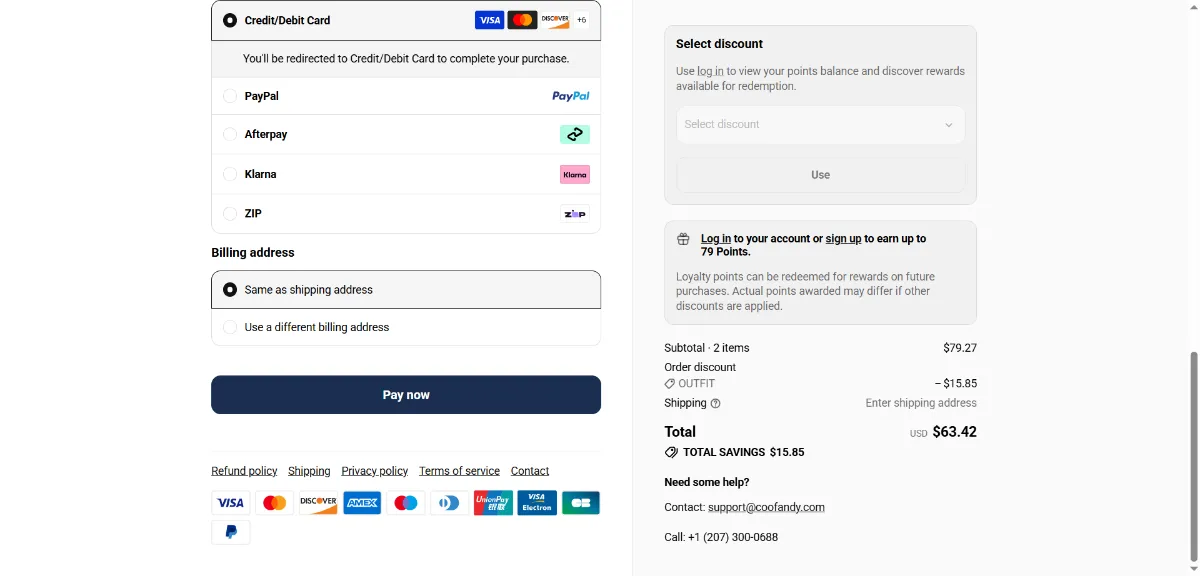This screenshot has height=576, width=1200.
Task: Click the support@coofandy.com email link
Action: [x=766, y=507]
